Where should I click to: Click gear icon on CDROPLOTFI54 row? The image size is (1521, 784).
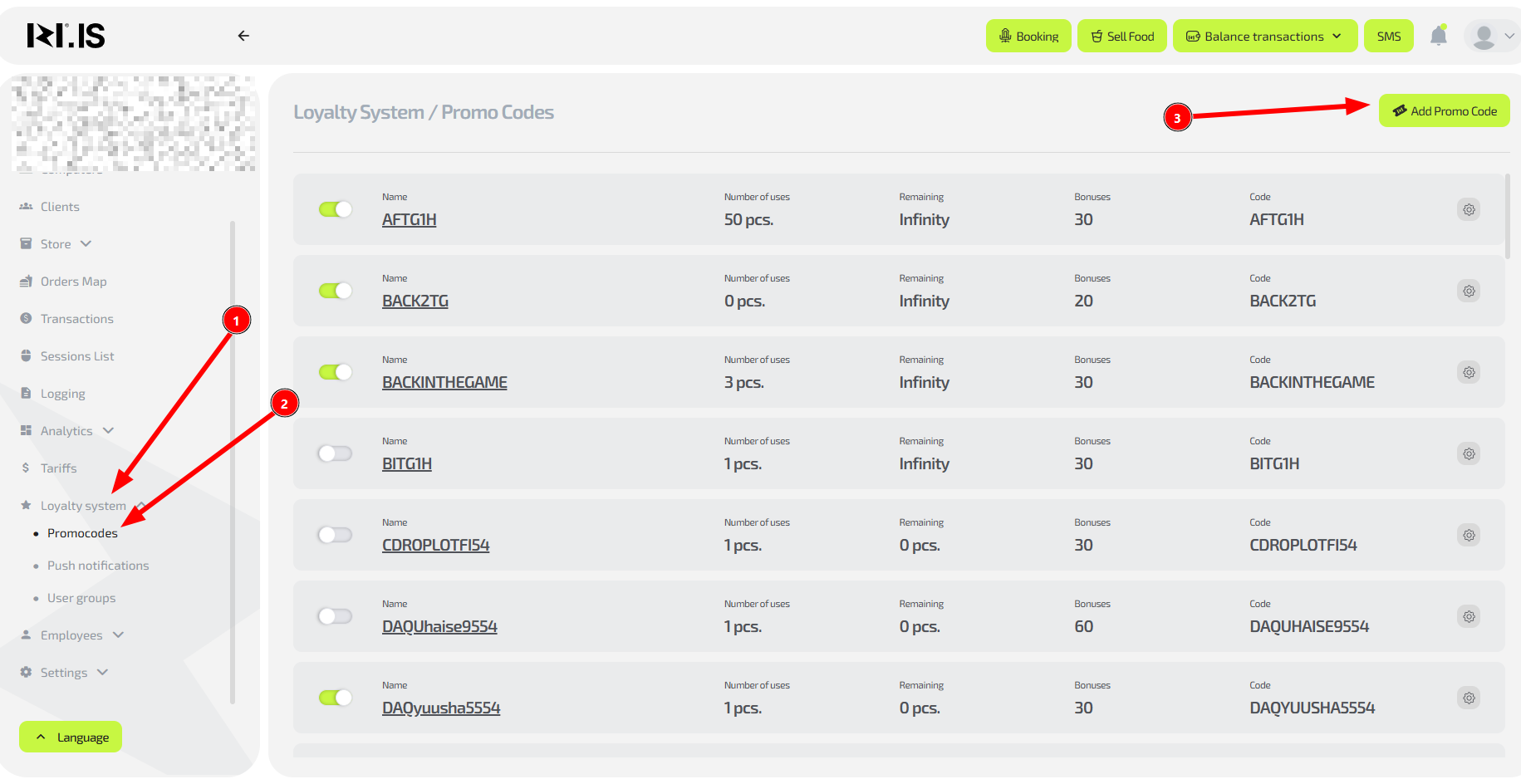point(1469,535)
